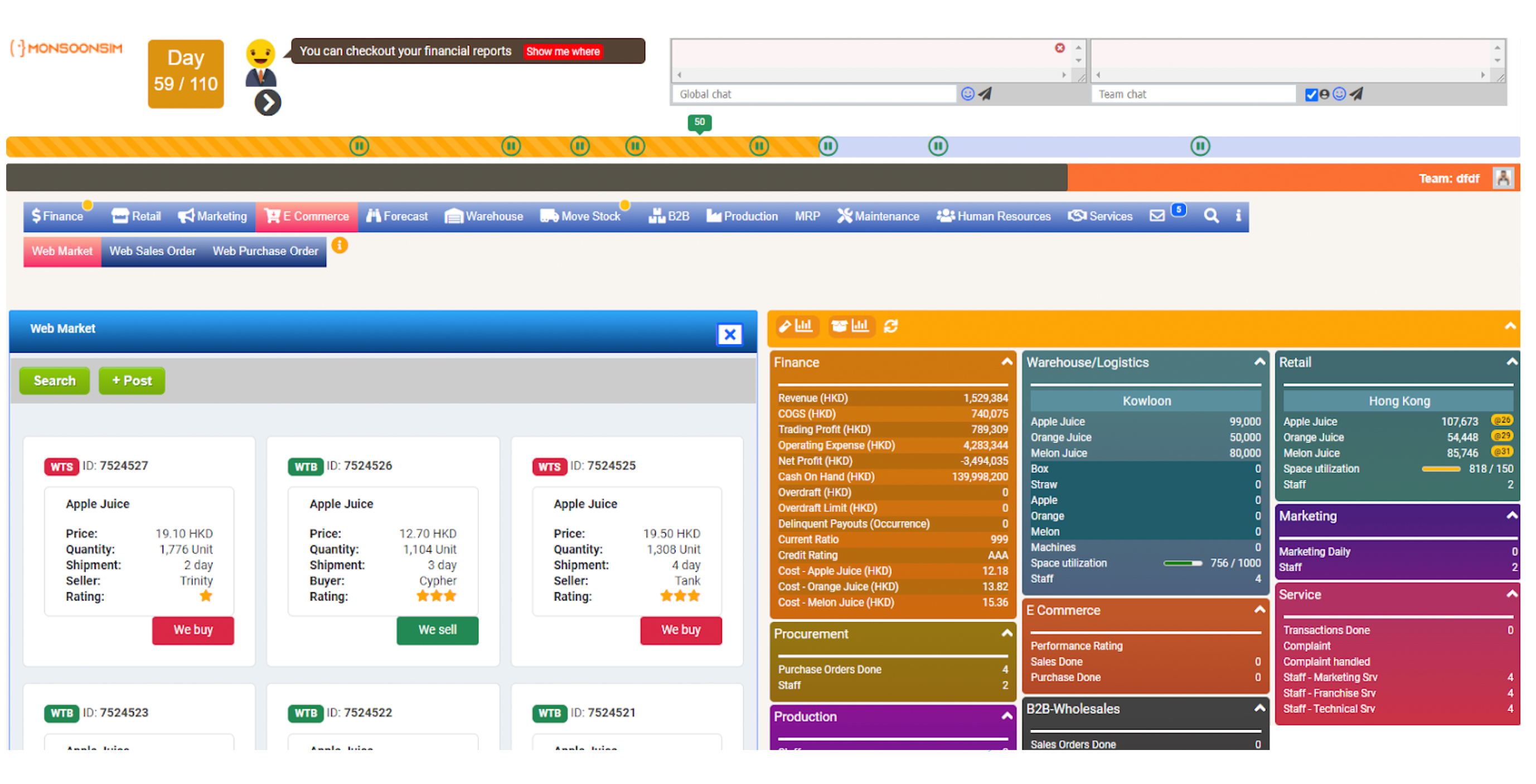1536x784 pixels.
Task: Open the Retail menu
Action: pyautogui.click(x=136, y=216)
